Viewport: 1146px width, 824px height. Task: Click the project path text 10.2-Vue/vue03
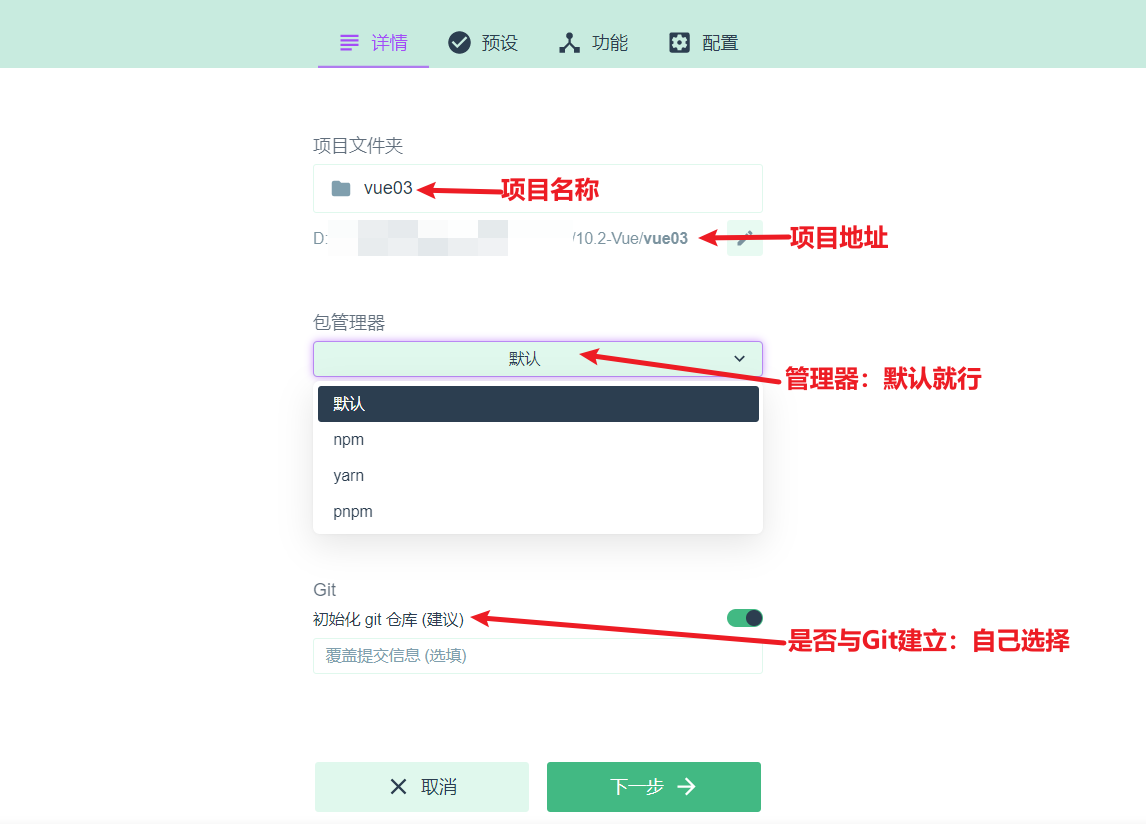[631, 238]
